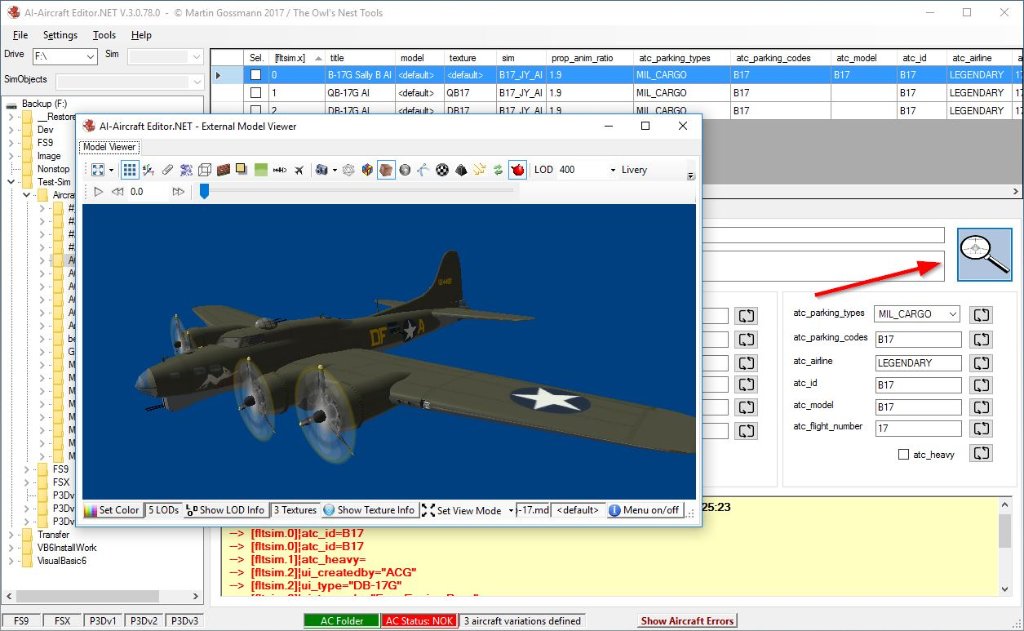The height and width of the screenshot is (631, 1024).
Task: Enable the atc_heavy checkbox
Action: click(x=903, y=455)
